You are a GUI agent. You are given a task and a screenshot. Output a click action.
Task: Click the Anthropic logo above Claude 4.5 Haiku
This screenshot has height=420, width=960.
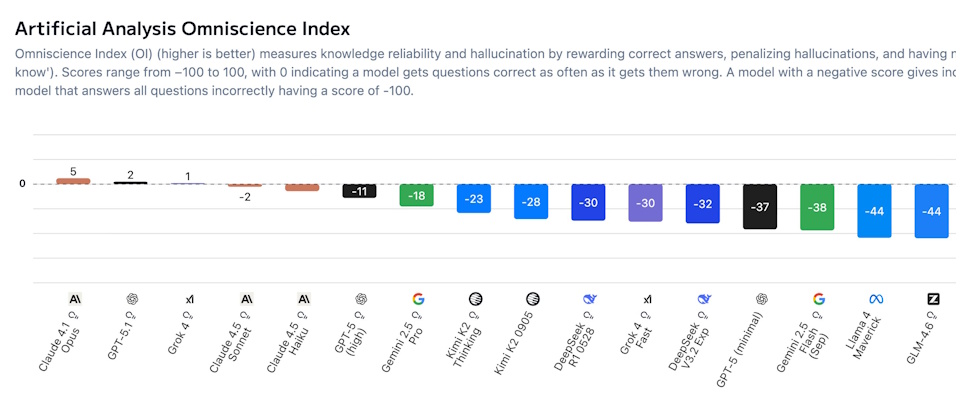tap(304, 299)
